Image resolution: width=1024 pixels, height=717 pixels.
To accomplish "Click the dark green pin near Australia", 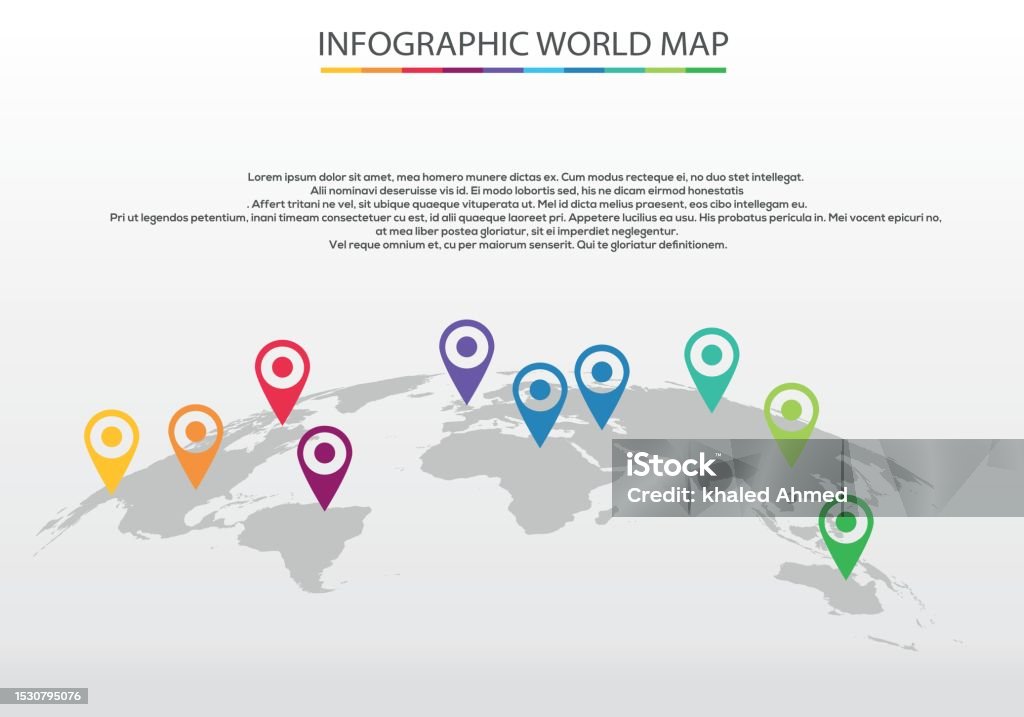I will coord(846,537).
